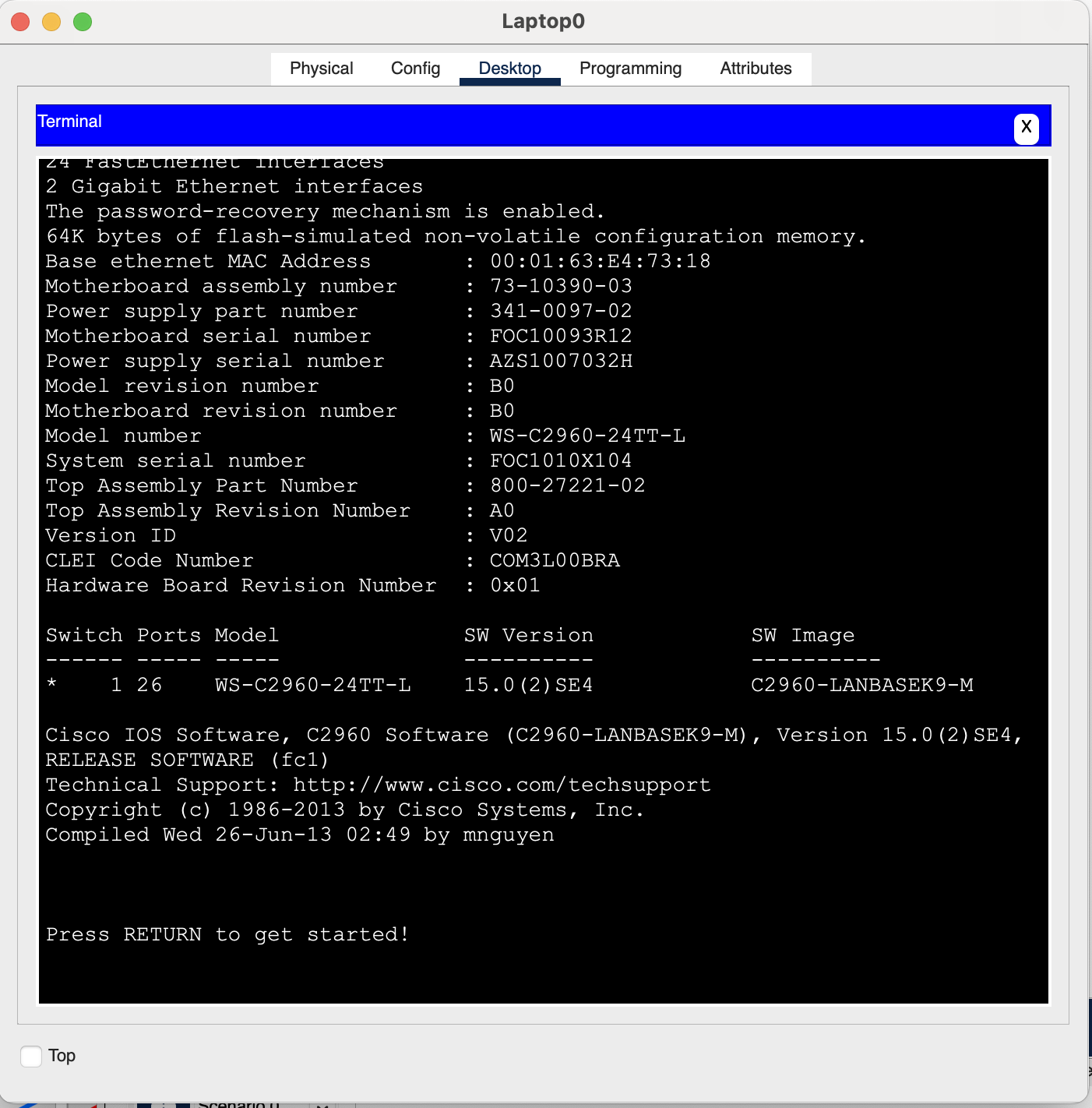Screen dimensions: 1092x1108
Task: Enable the Top checkbox
Action: [x=31, y=1056]
